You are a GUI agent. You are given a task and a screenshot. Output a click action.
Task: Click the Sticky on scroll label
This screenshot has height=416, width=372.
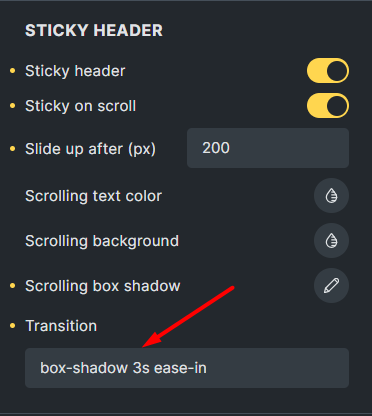81,106
